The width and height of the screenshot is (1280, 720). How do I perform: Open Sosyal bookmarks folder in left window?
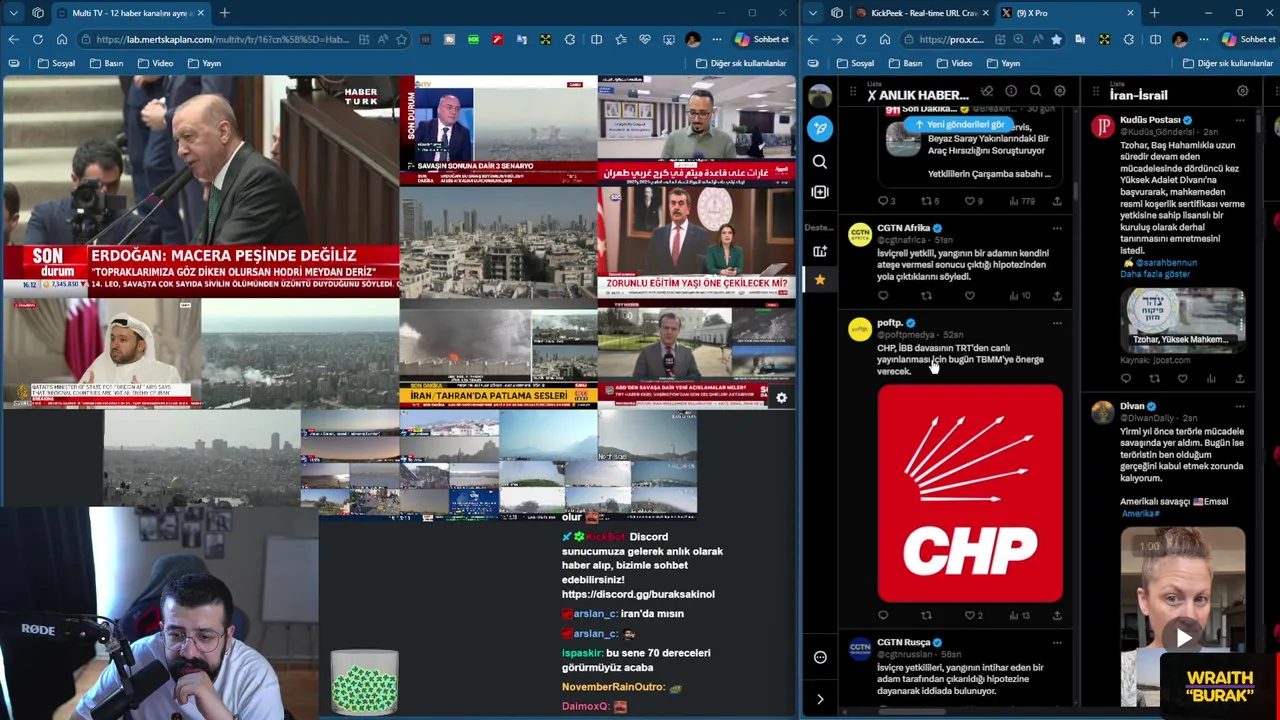click(x=57, y=63)
